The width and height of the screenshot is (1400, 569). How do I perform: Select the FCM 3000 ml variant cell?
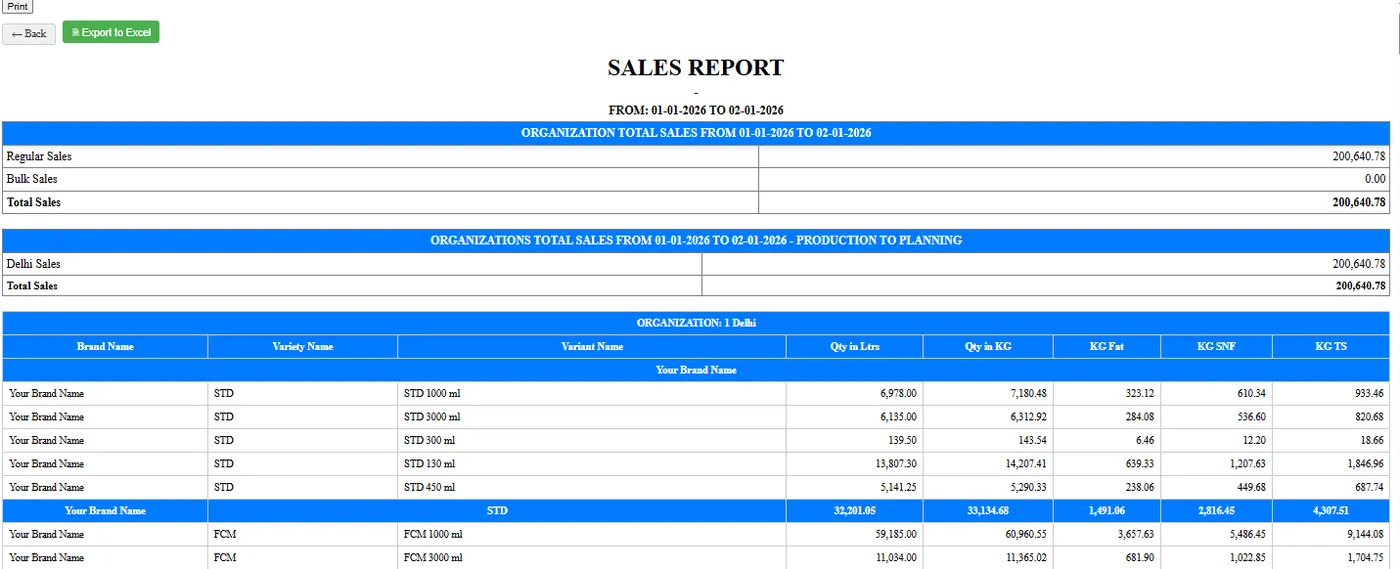592,558
